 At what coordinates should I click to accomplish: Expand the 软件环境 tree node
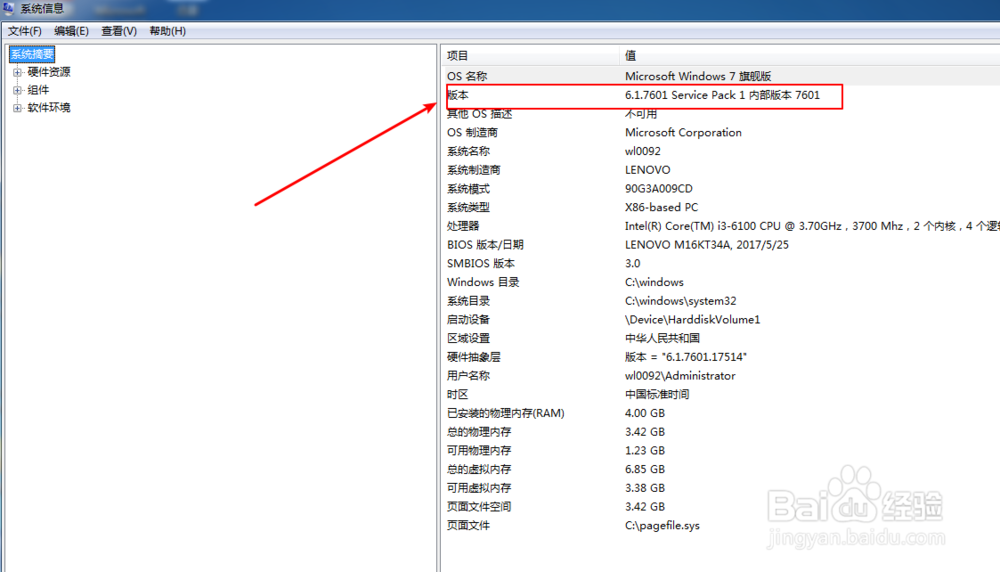[17, 108]
